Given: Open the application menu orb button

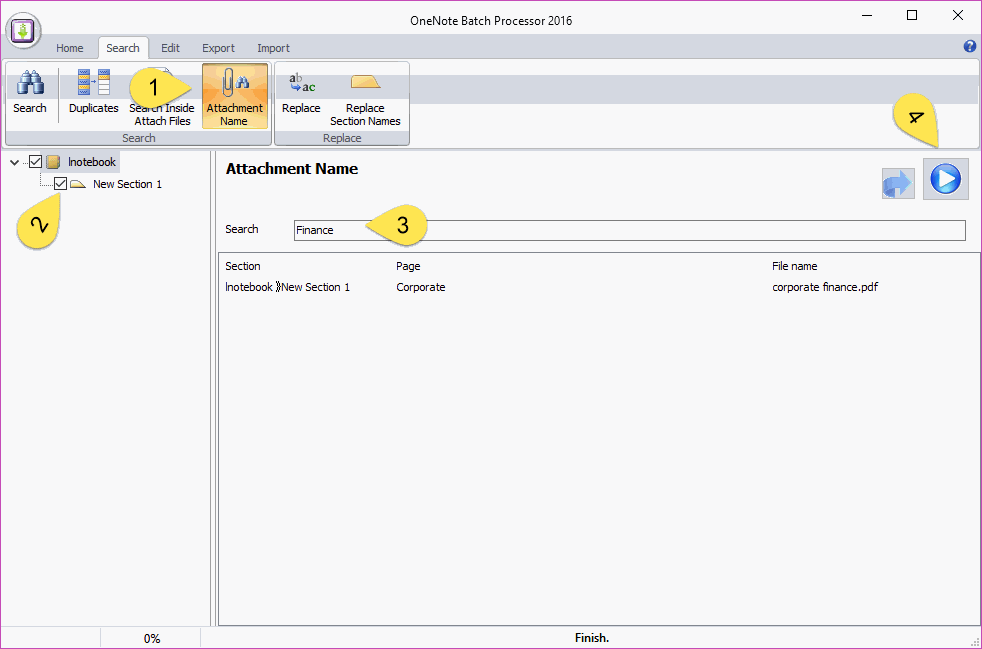Looking at the screenshot, I should point(23,30).
